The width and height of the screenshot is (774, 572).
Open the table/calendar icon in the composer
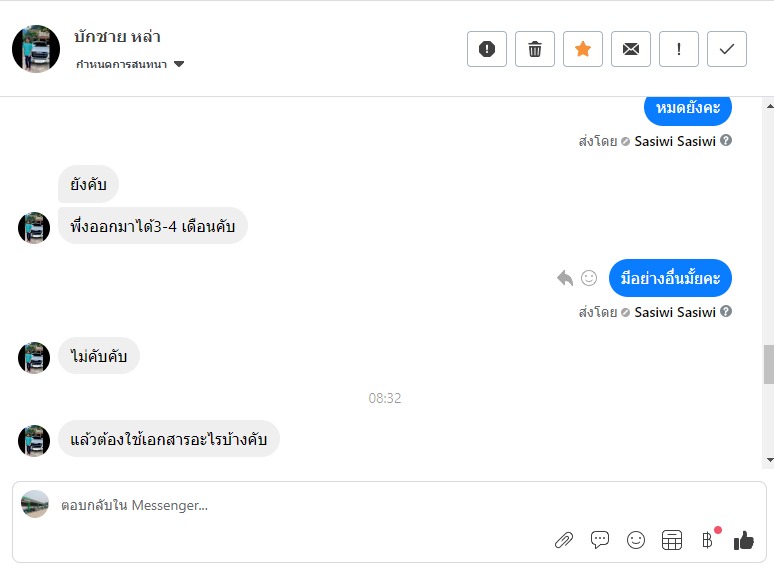click(672, 540)
